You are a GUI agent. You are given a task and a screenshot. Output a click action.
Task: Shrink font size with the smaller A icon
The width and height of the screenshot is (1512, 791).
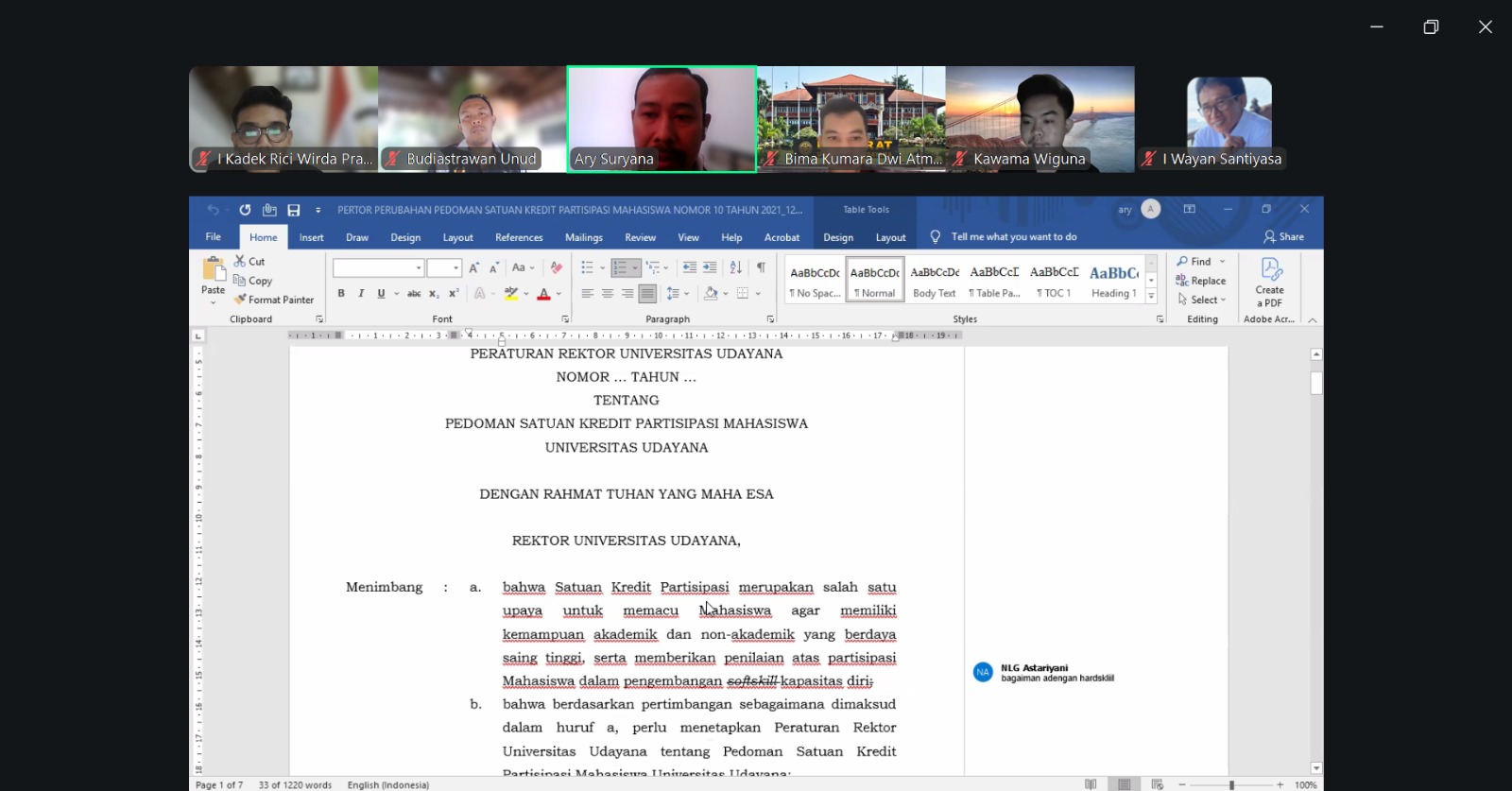coord(493,267)
